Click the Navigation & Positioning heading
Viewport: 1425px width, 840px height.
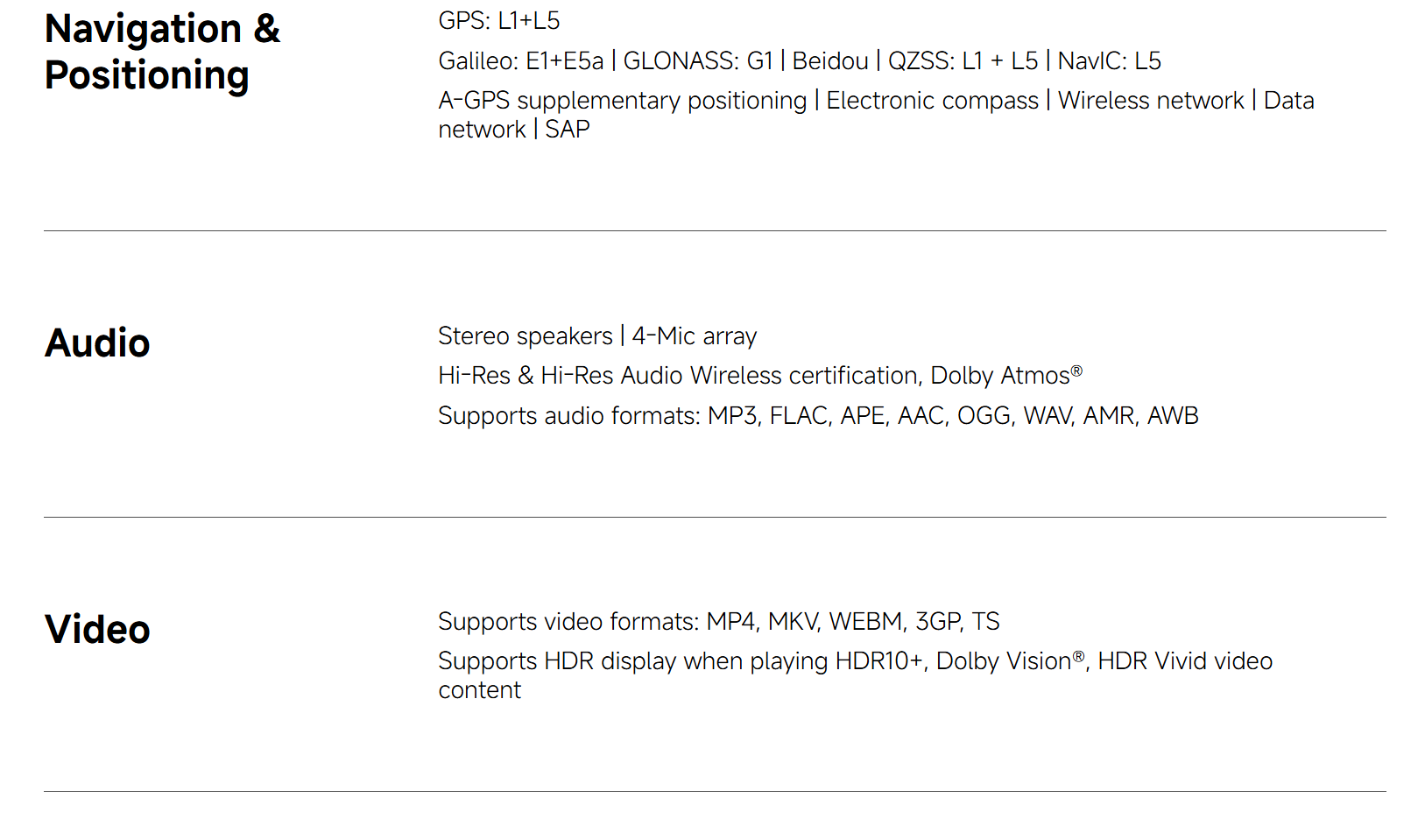pyautogui.click(x=162, y=52)
